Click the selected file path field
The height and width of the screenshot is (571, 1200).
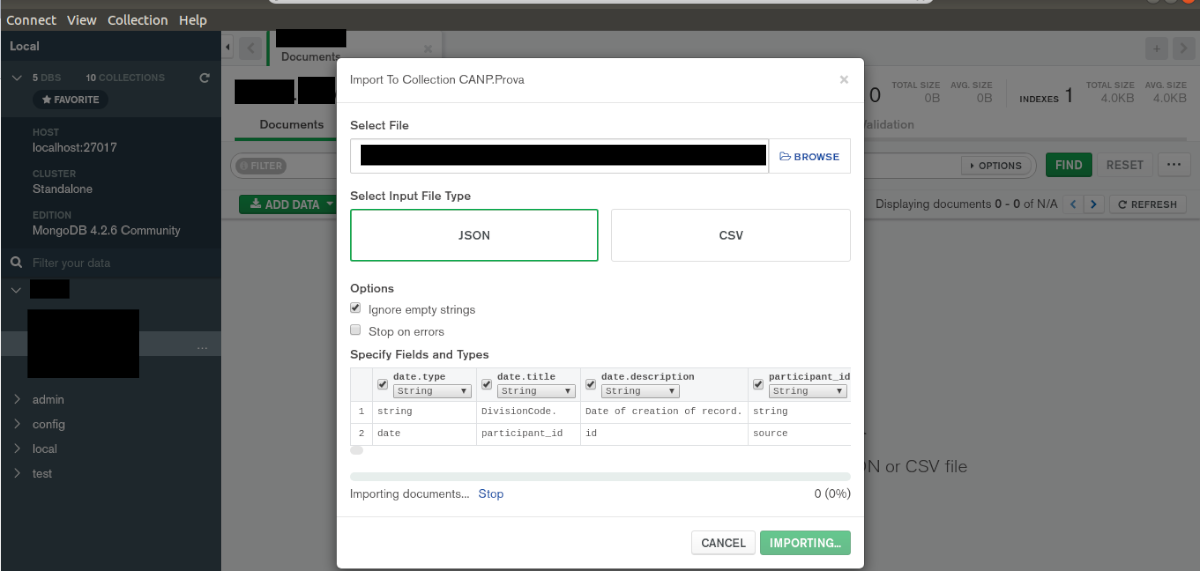[x=559, y=156]
